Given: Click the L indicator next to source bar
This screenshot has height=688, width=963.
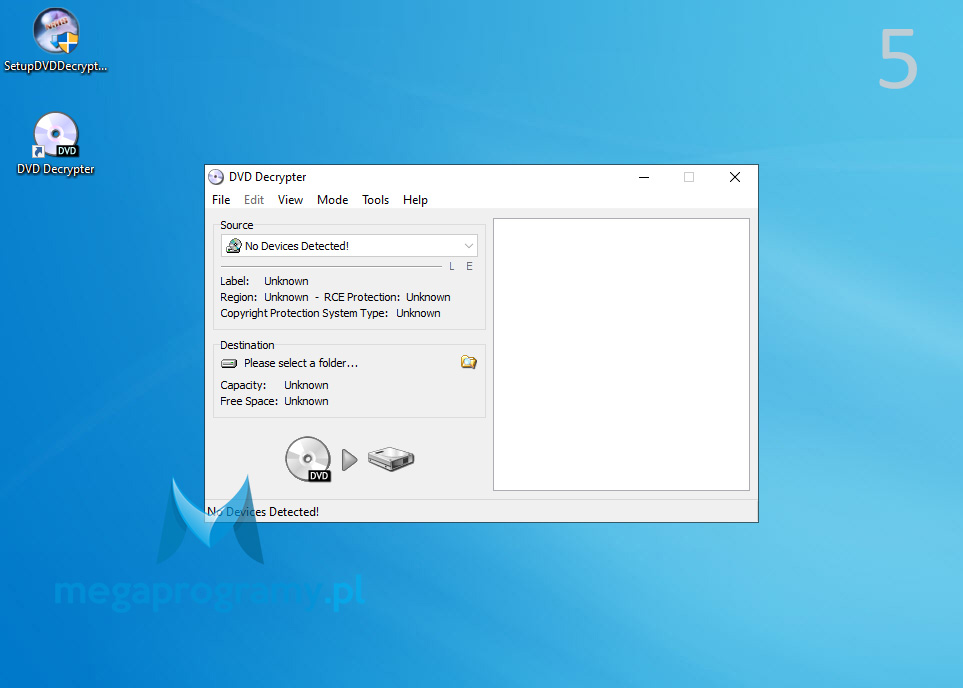Looking at the screenshot, I should tap(452, 267).
